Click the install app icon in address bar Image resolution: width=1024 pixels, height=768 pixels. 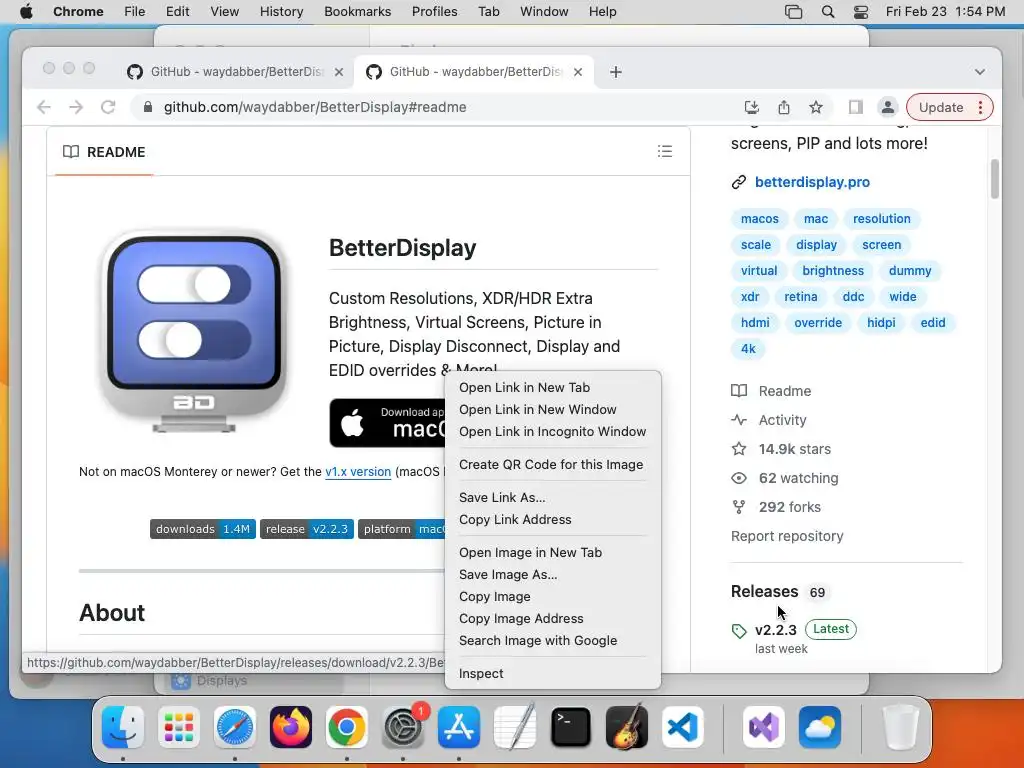(752, 107)
